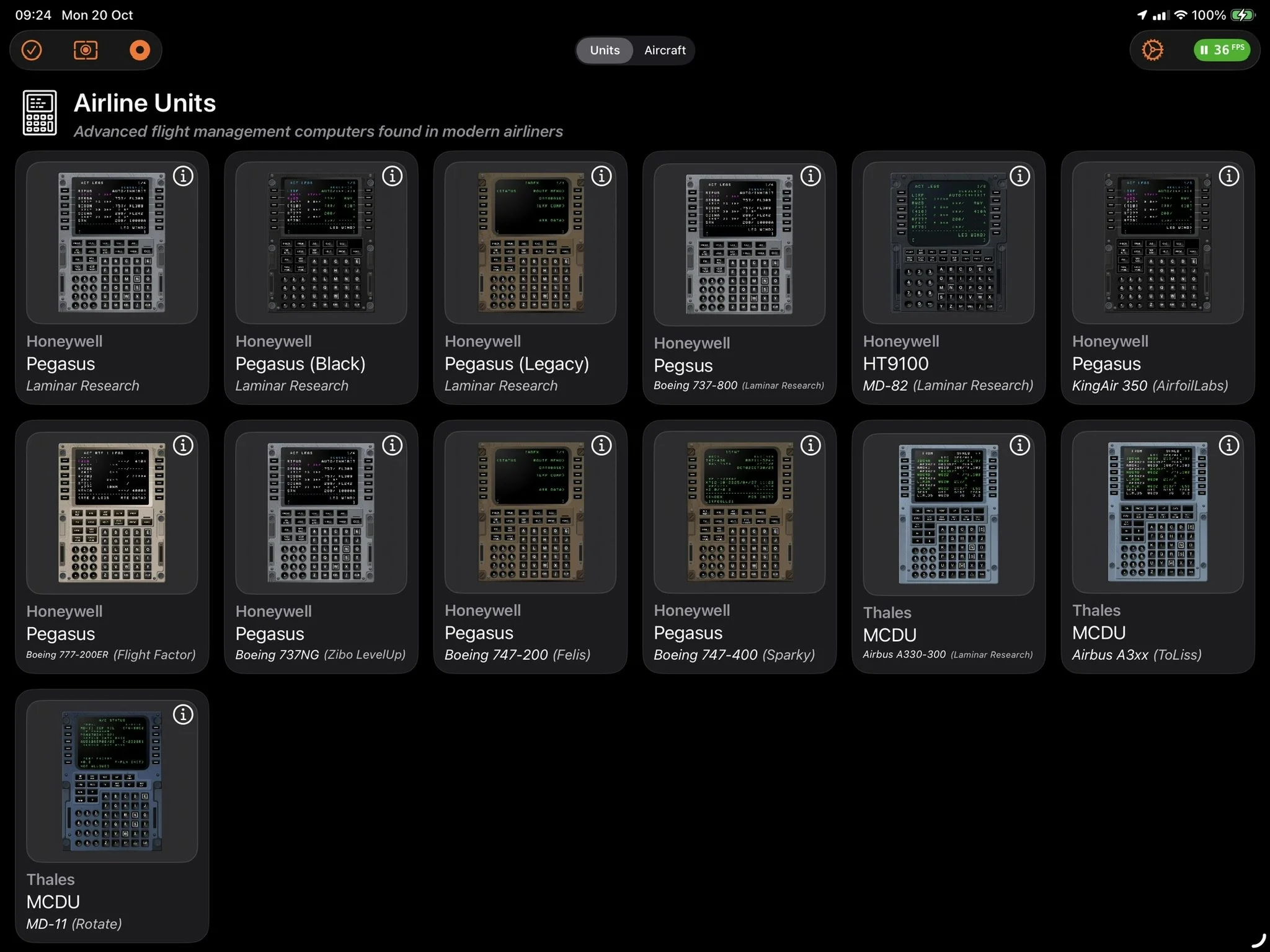This screenshot has width=1270, height=952.
Task: Select Thales MCDU Airbus A330-300 card
Action: [948, 514]
